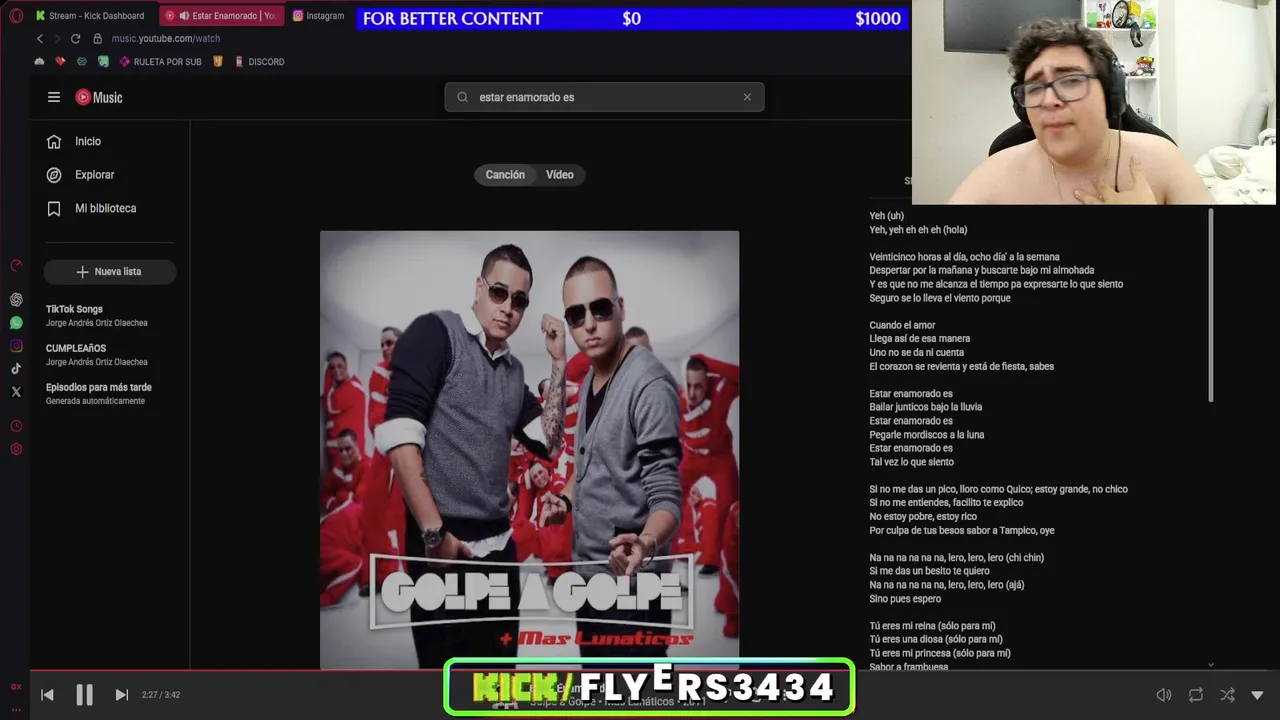
Task: Open the player volume control
Action: (1164, 695)
